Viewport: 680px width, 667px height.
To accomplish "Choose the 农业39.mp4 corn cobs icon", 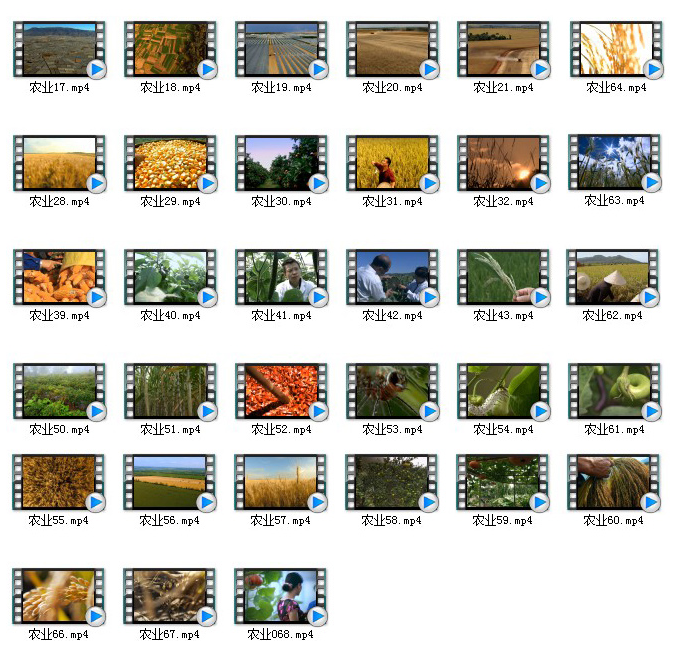I will [59, 278].
